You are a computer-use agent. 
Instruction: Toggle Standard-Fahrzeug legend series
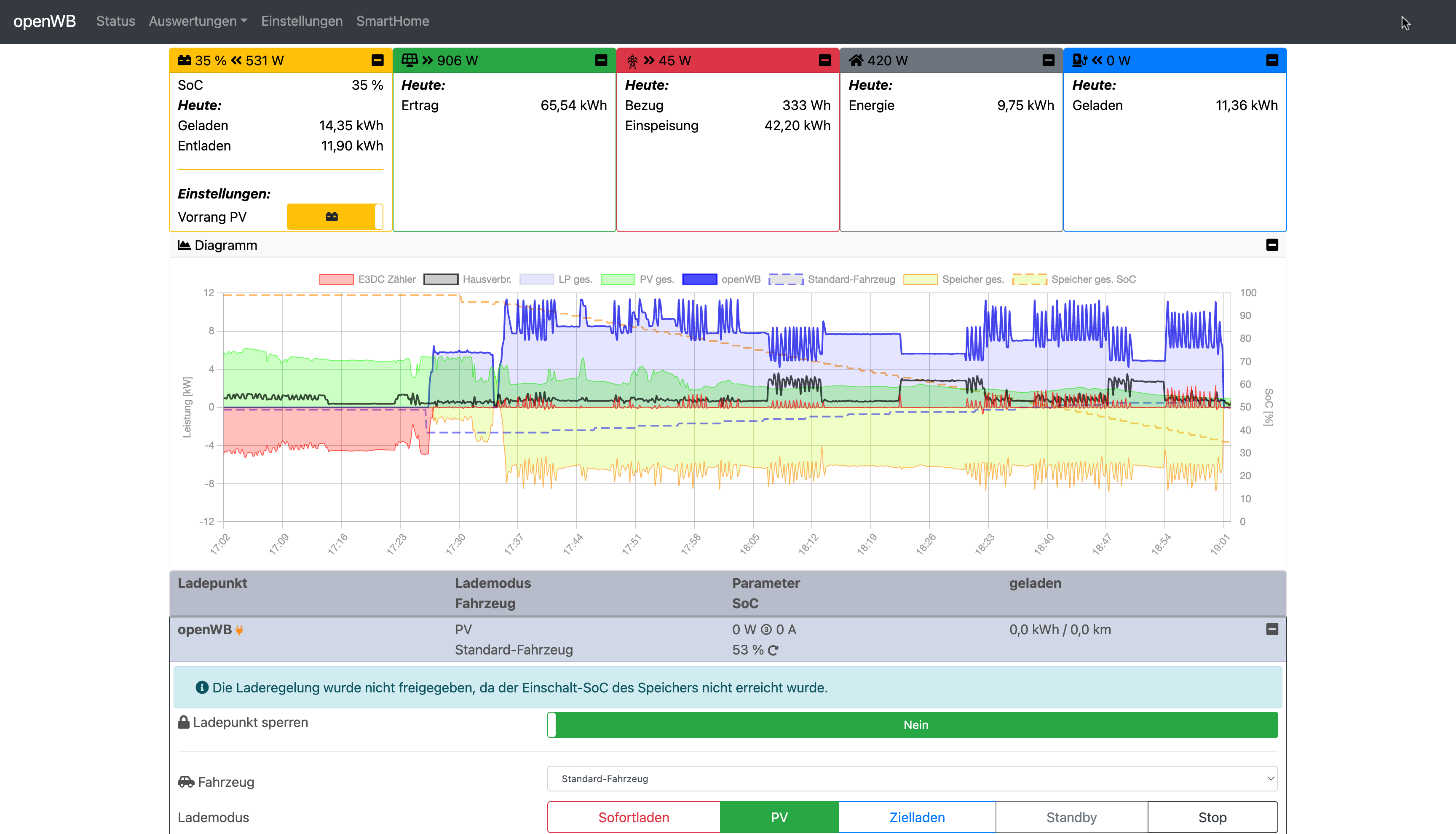pyautogui.click(x=832, y=279)
